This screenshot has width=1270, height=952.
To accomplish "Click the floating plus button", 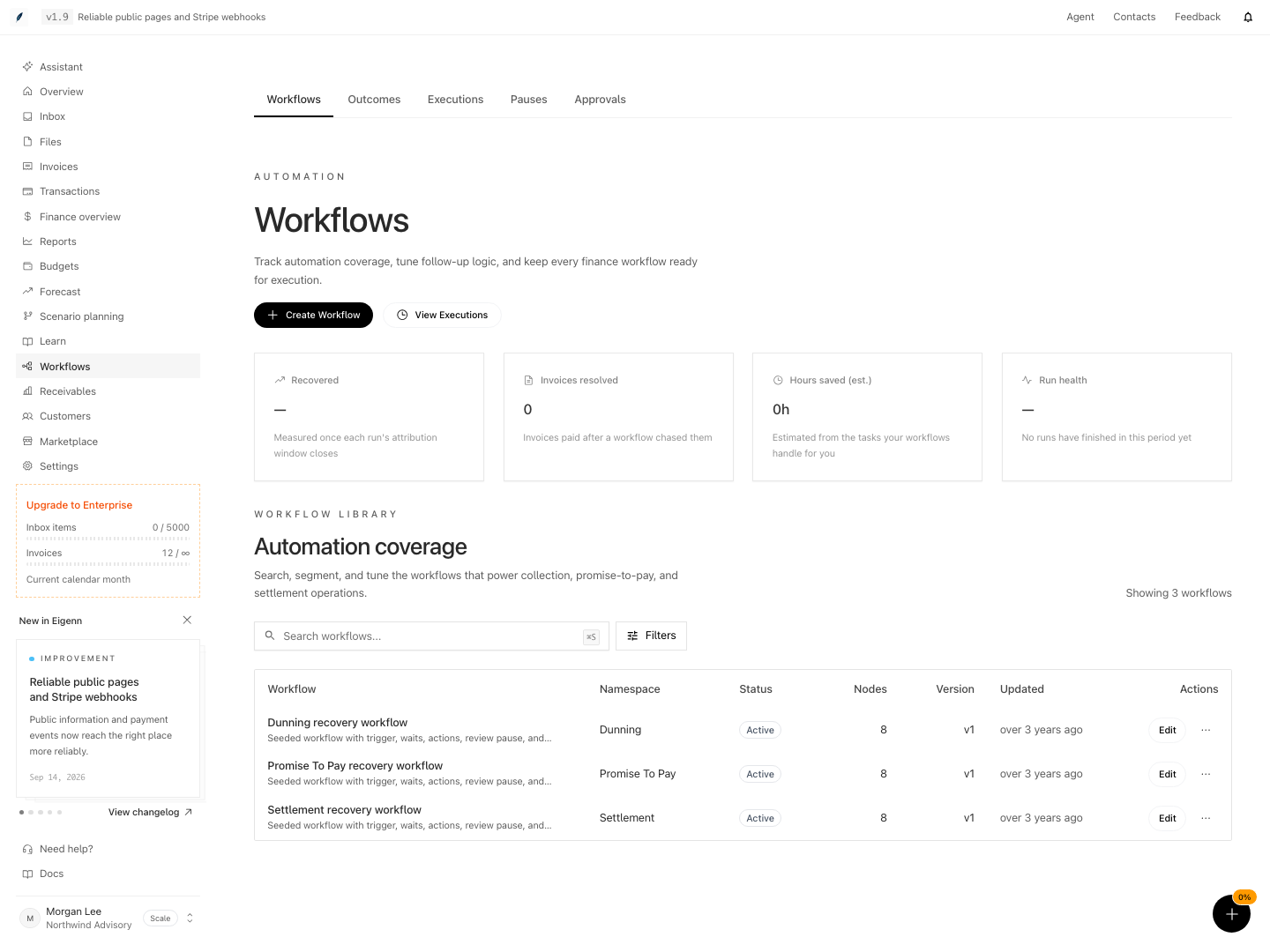I will coord(1231,914).
